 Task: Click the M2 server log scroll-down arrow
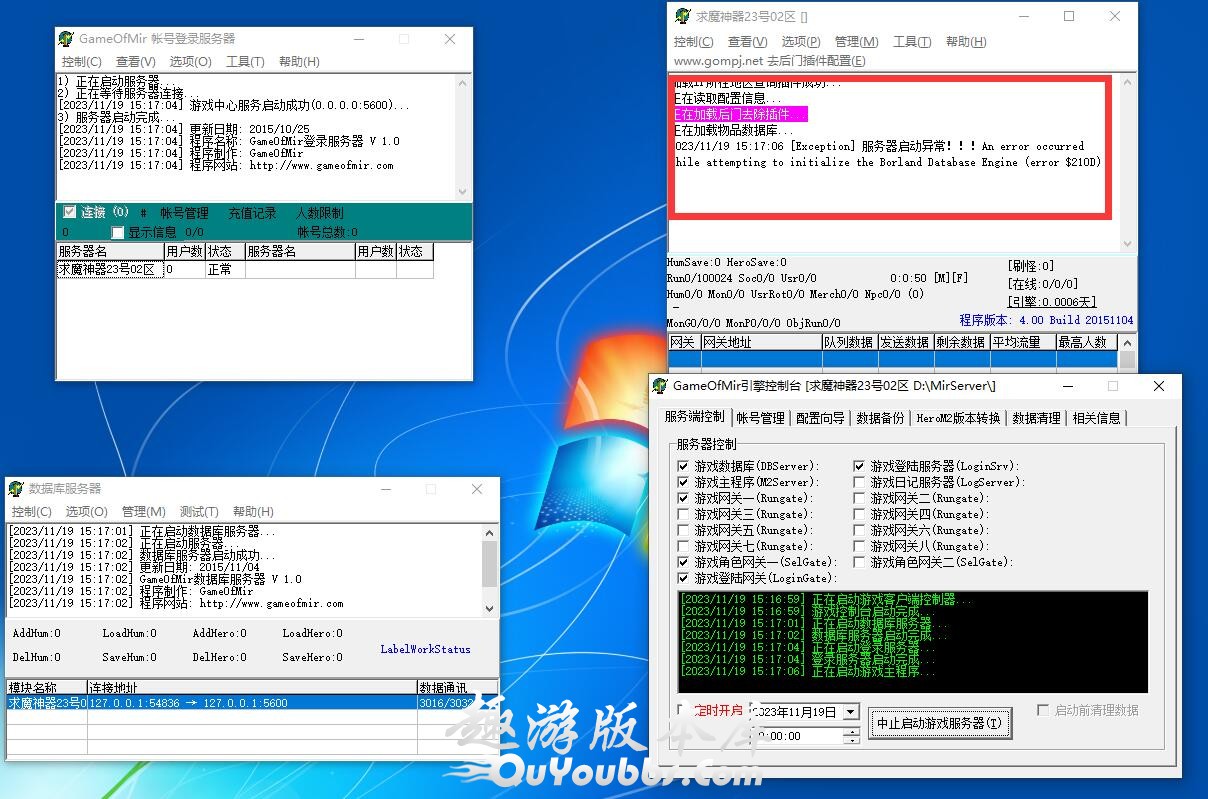[1128, 244]
